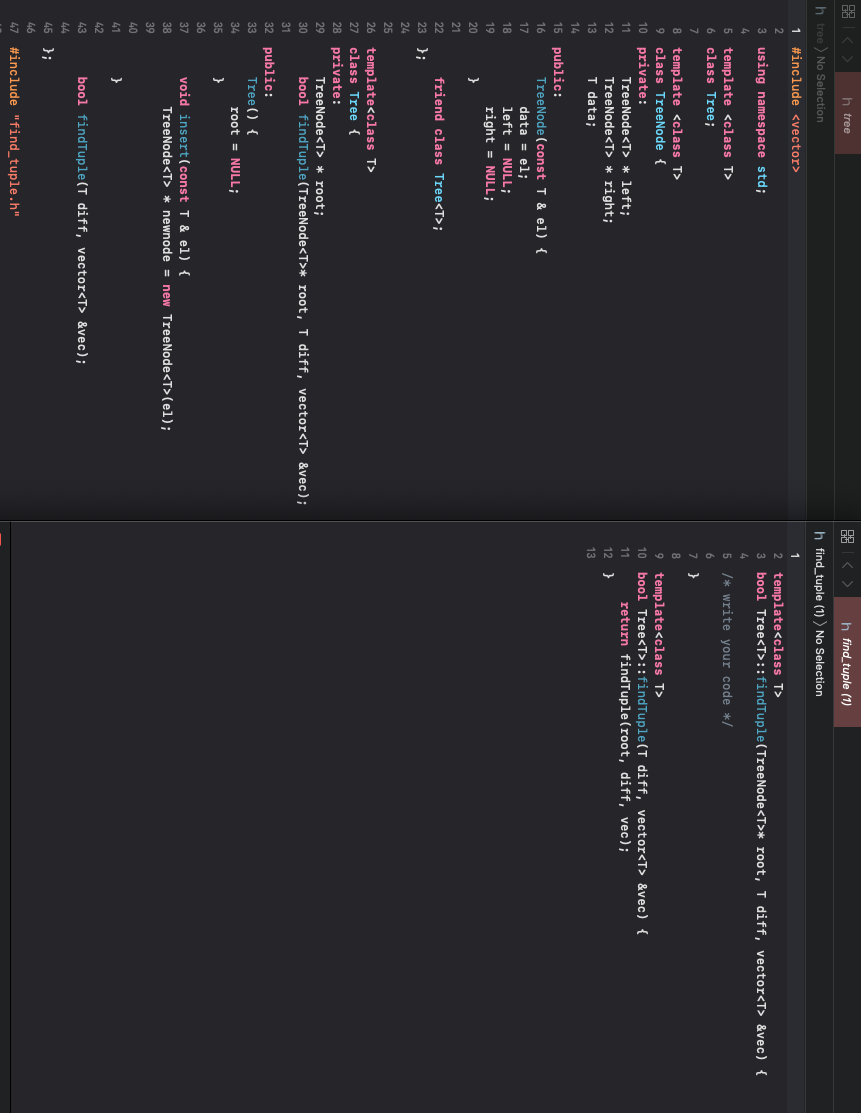Open 'No Selection' dropdown in tree breadcrumb

tap(820, 88)
